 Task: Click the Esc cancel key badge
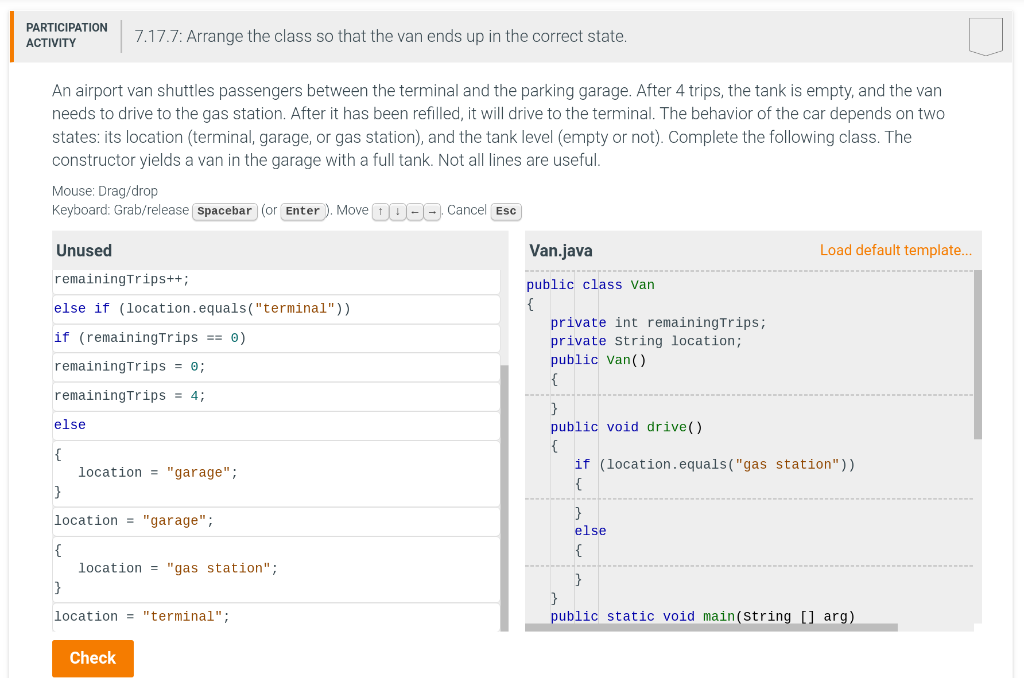pyautogui.click(x=506, y=211)
